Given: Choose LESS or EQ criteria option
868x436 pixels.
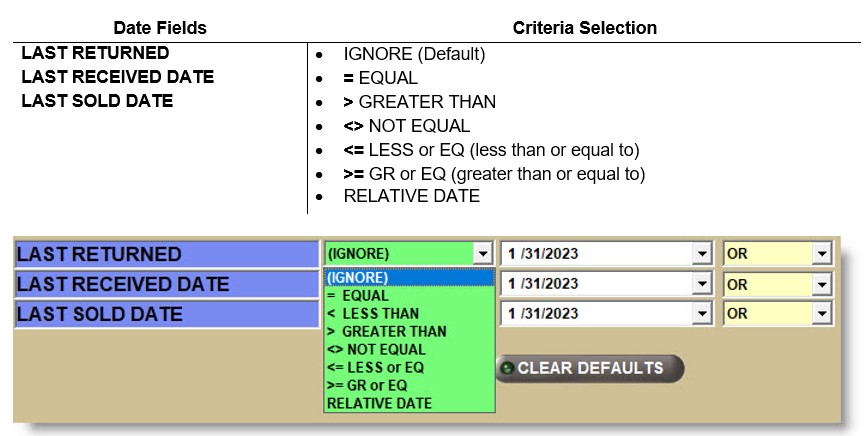Looking at the screenshot, I should [376, 367].
